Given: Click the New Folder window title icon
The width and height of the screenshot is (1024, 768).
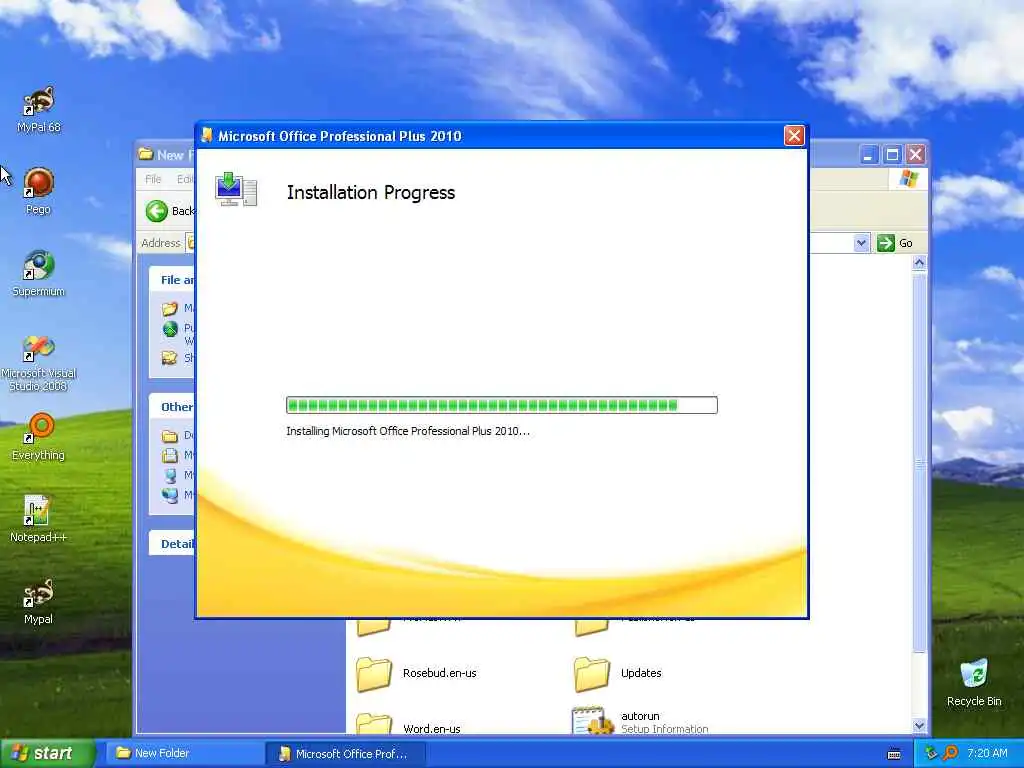Looking at the screenshot, I should (145, 154).
